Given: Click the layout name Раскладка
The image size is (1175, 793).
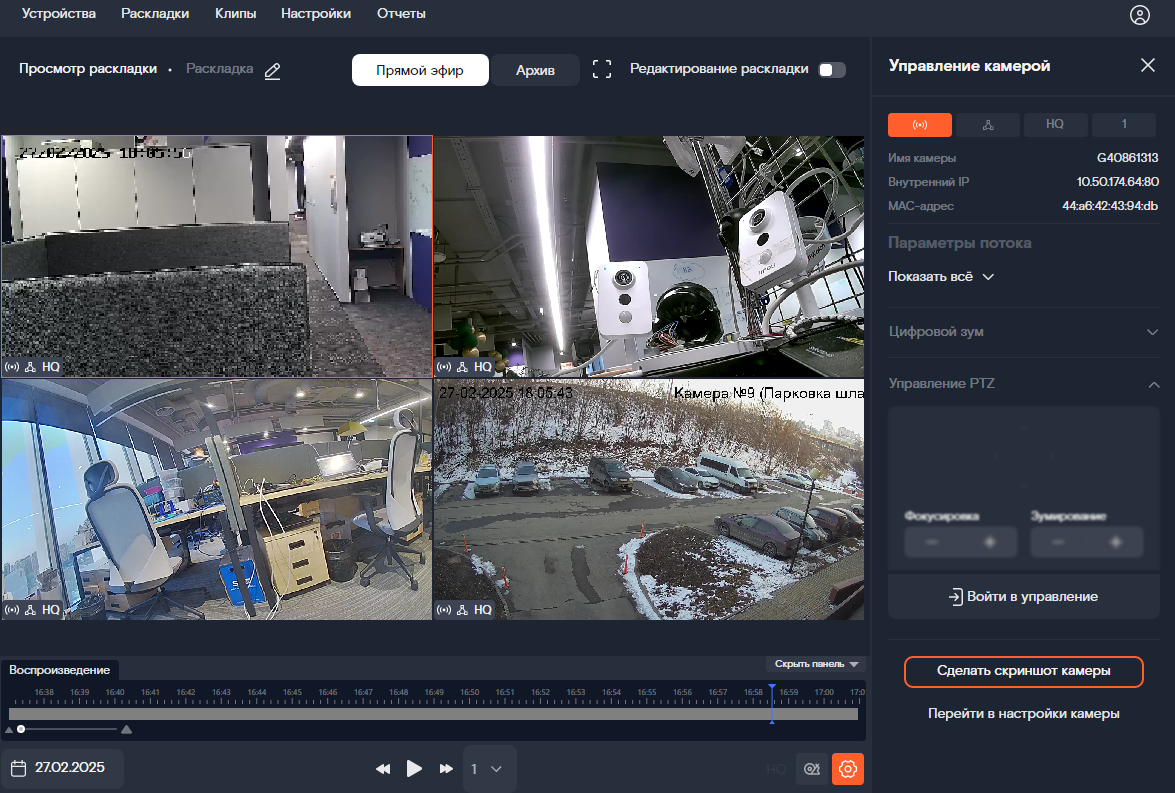Looking at the screenshot, I should click(220, 69).
